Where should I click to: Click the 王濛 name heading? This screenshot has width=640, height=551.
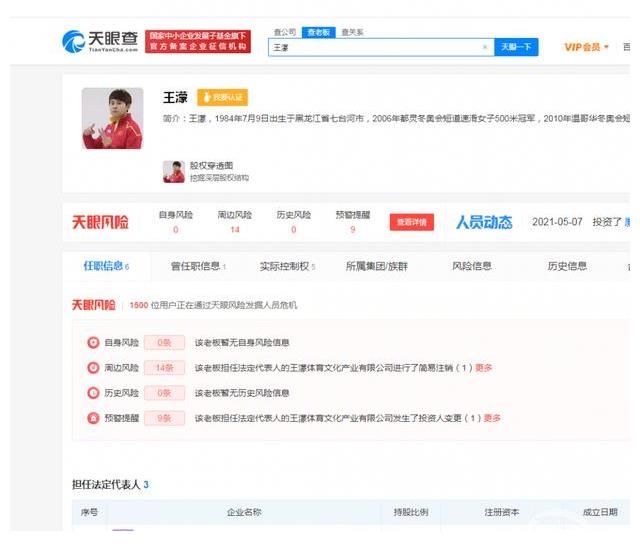click(x=176, y=98)
